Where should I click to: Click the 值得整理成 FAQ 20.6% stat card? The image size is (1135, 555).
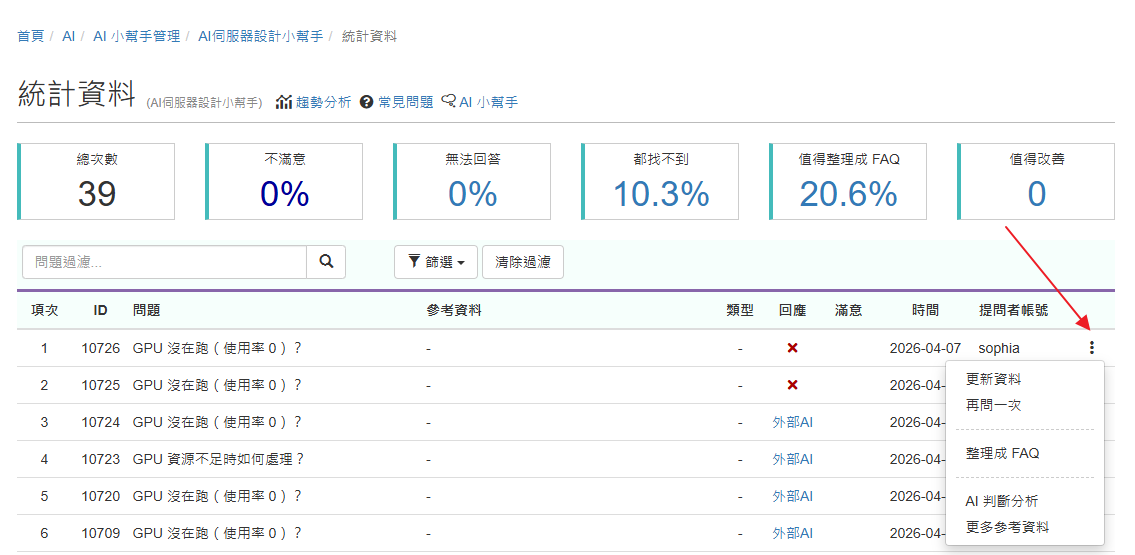pos(848,182)
